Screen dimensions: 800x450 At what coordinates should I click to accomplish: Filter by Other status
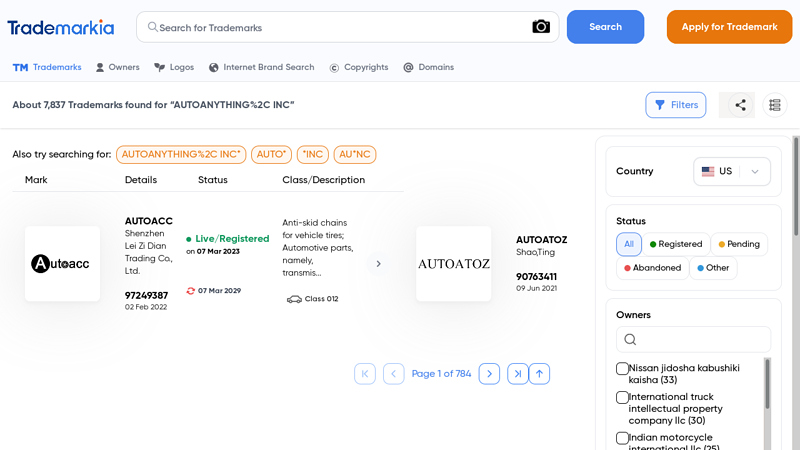[x=713, y=268]
